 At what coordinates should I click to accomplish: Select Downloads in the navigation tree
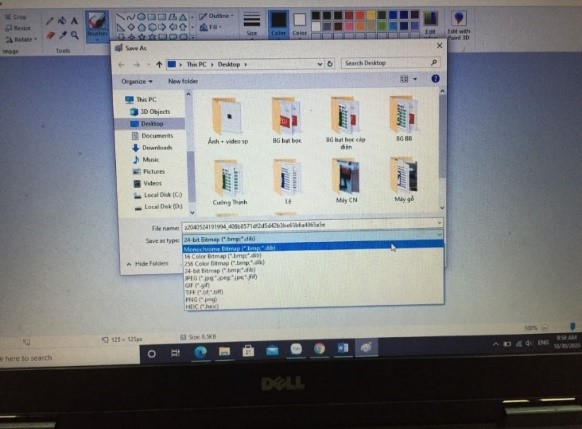[152, 147]
